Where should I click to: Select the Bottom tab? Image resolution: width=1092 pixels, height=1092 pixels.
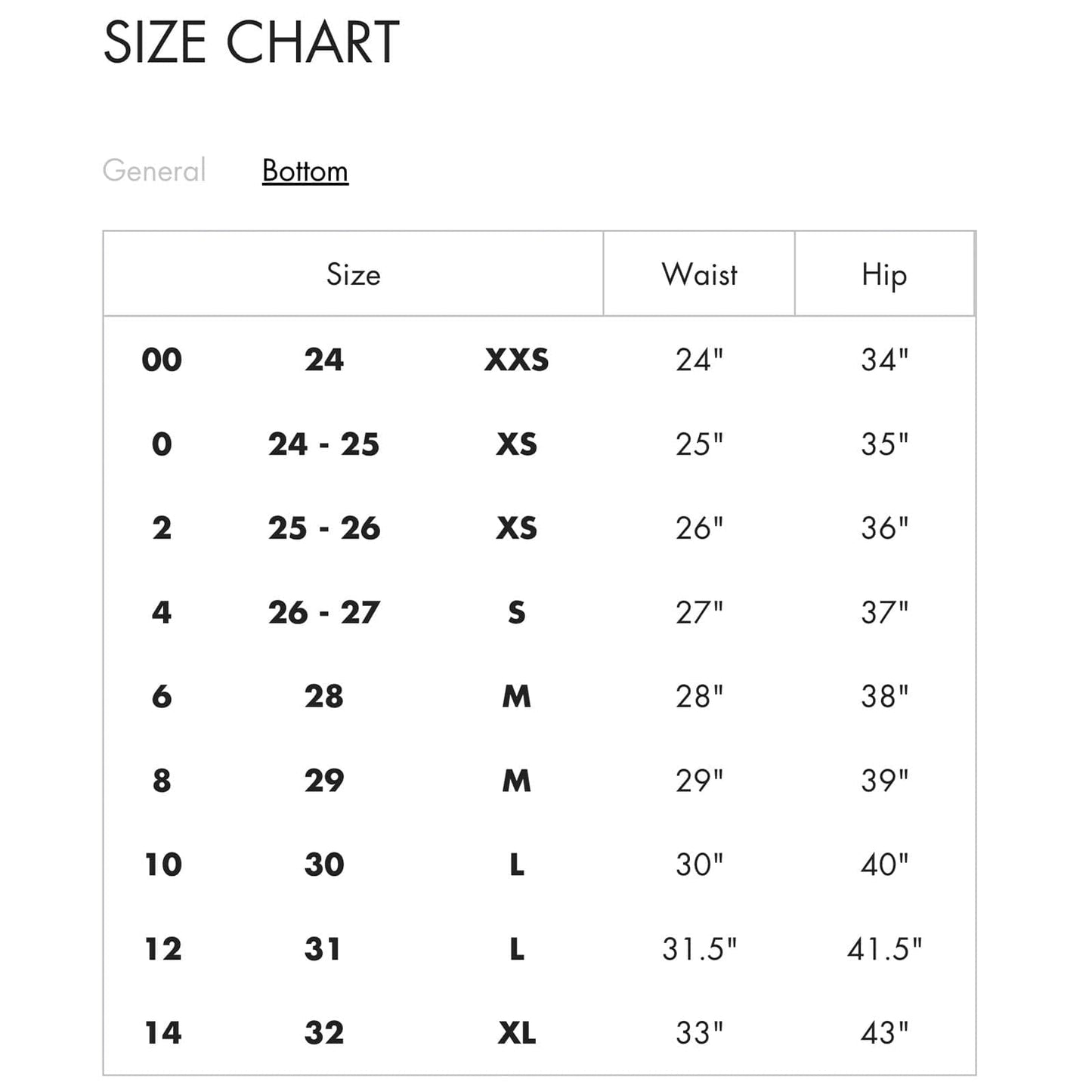[305, 171]
